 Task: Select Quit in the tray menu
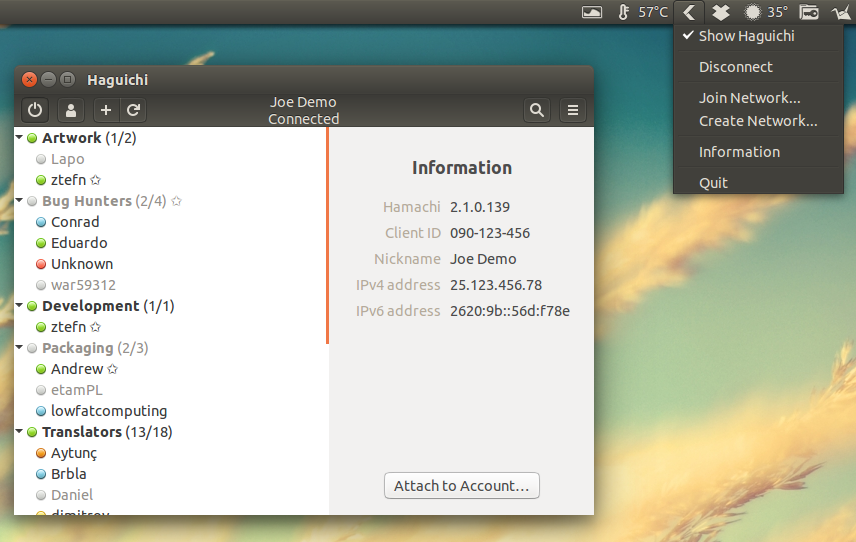click(758, 183)
